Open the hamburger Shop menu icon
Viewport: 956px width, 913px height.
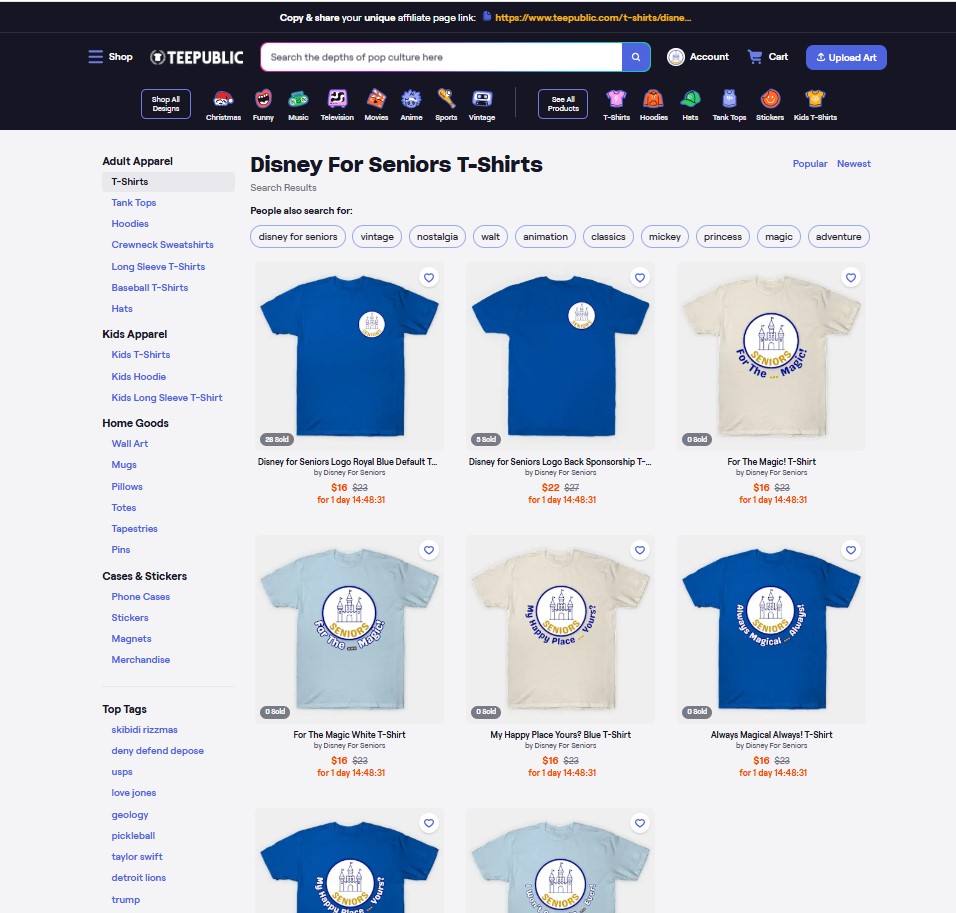pos(95,57)
